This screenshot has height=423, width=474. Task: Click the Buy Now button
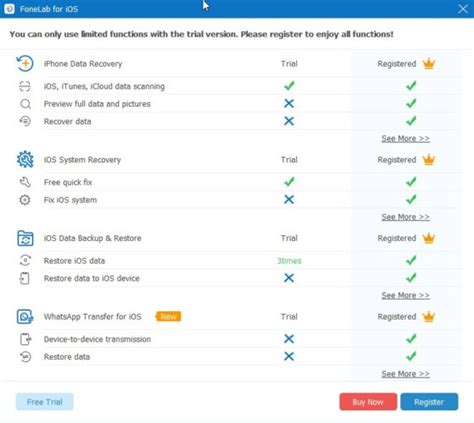coord(368,402)
